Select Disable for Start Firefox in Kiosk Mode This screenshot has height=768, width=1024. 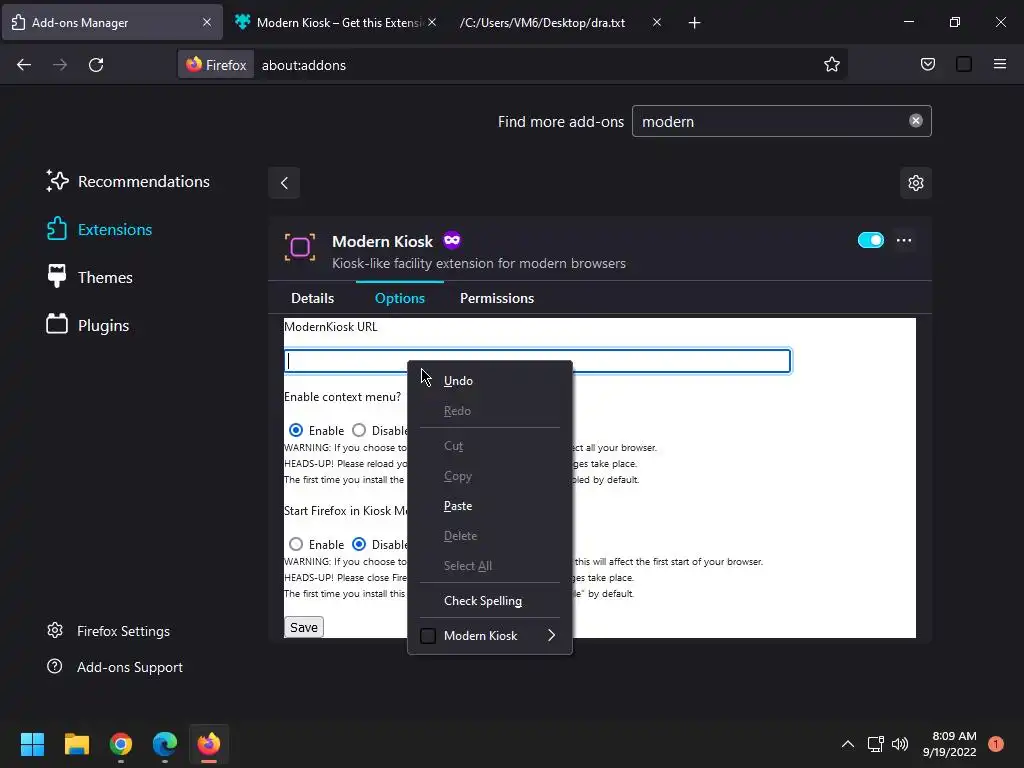[x=359, y=544]
